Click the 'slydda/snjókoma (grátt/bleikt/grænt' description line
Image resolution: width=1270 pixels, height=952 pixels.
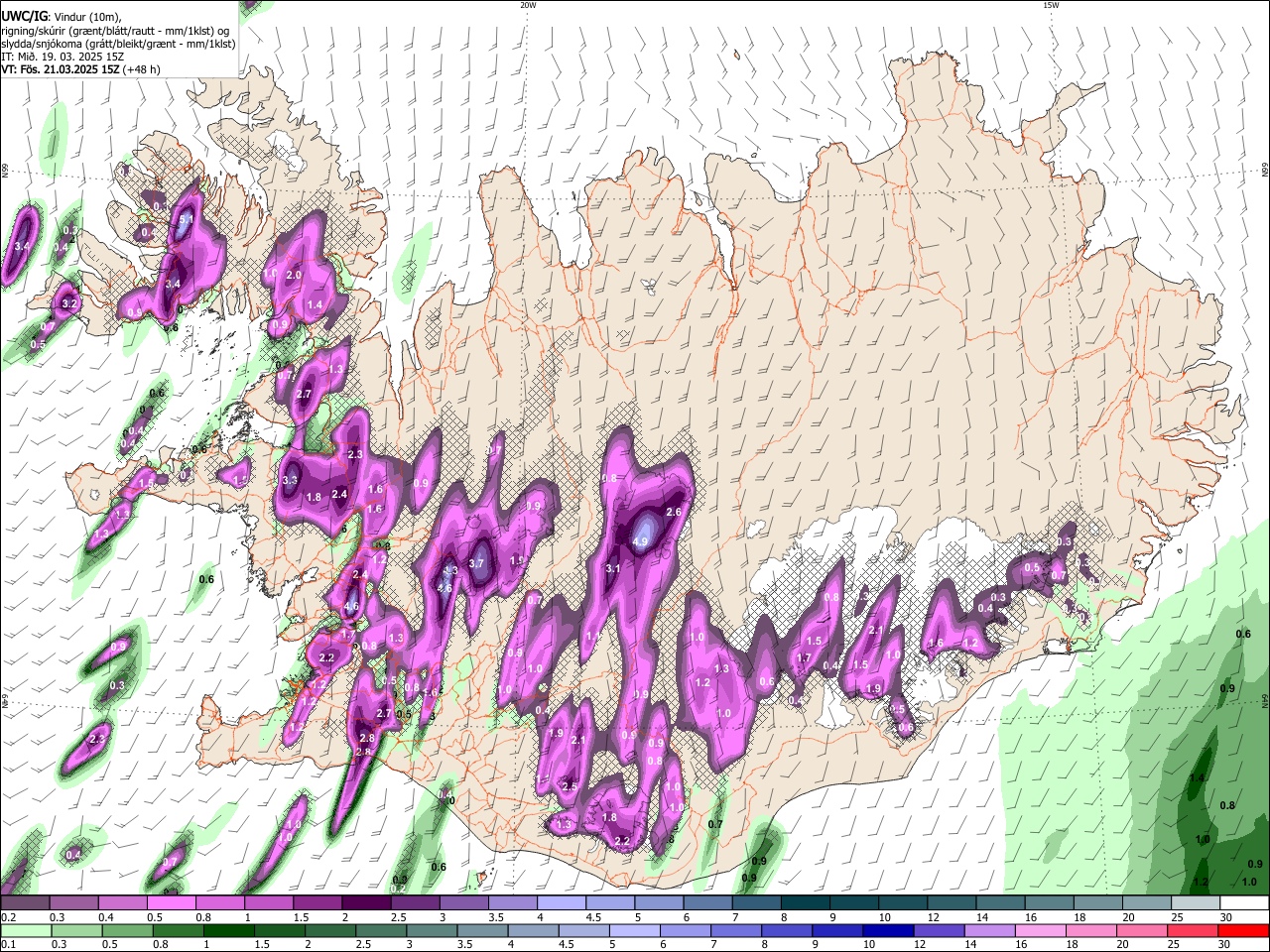(118, 44)
